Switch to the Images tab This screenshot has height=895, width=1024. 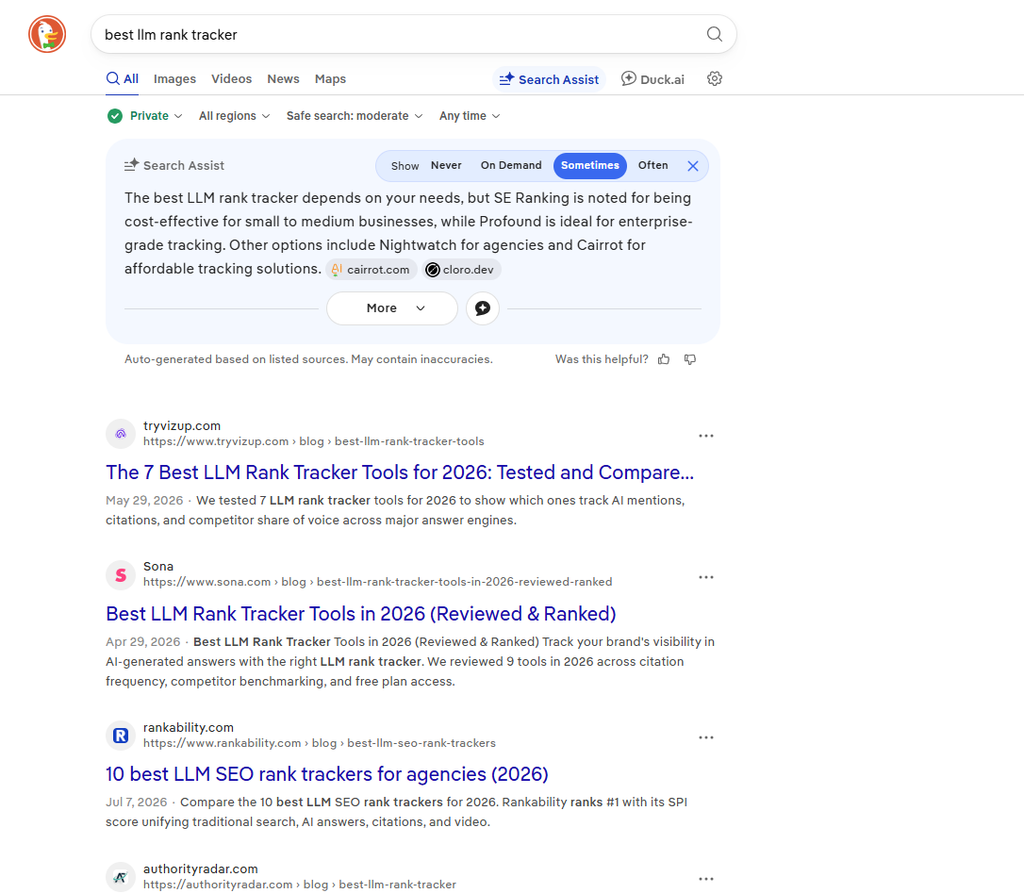174,79
